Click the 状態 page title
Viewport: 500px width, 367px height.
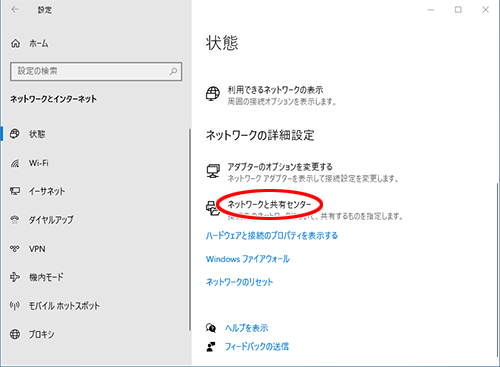click(x=222, y=43)
